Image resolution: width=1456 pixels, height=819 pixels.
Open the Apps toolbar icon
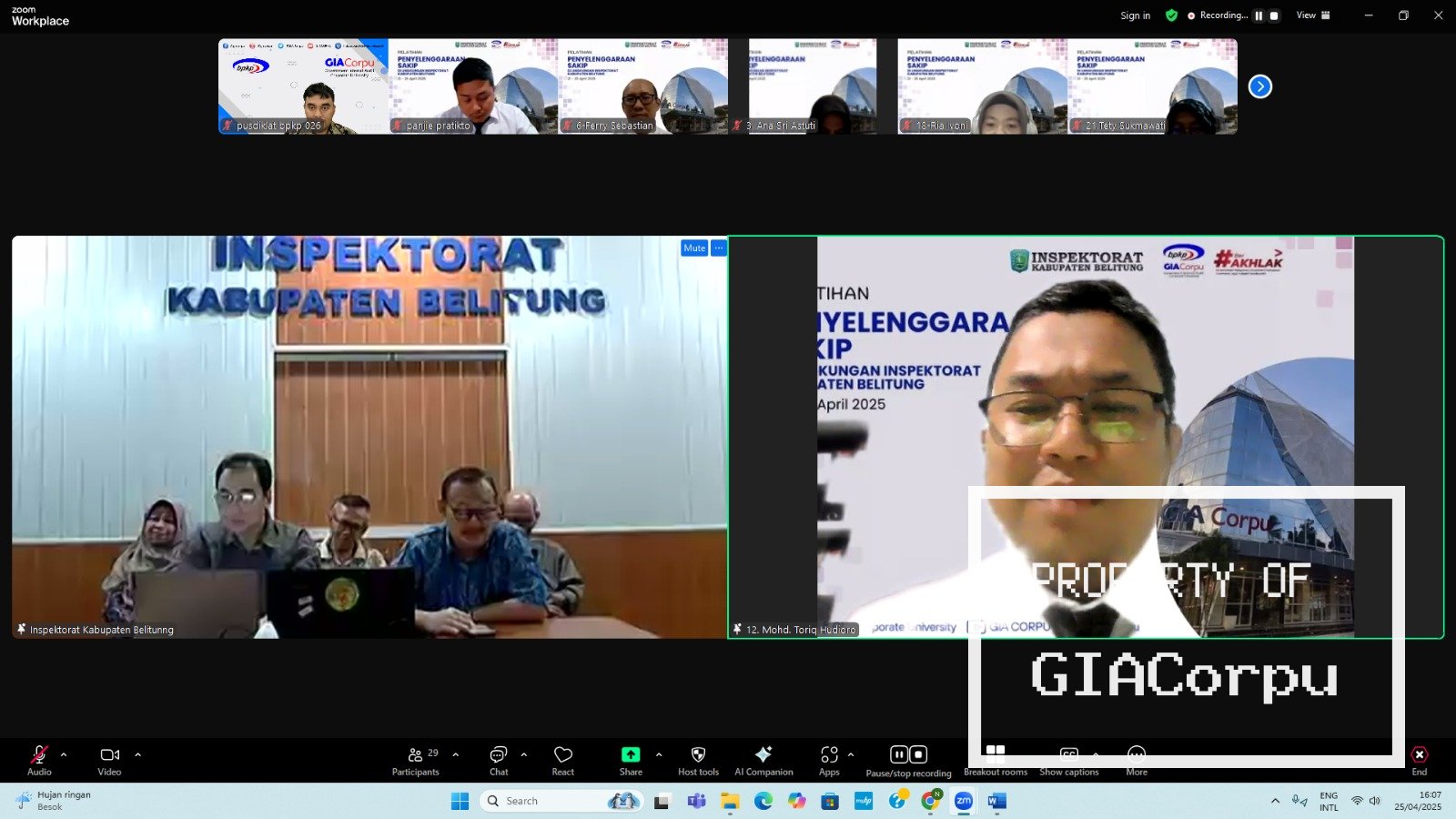click(829, 755)
